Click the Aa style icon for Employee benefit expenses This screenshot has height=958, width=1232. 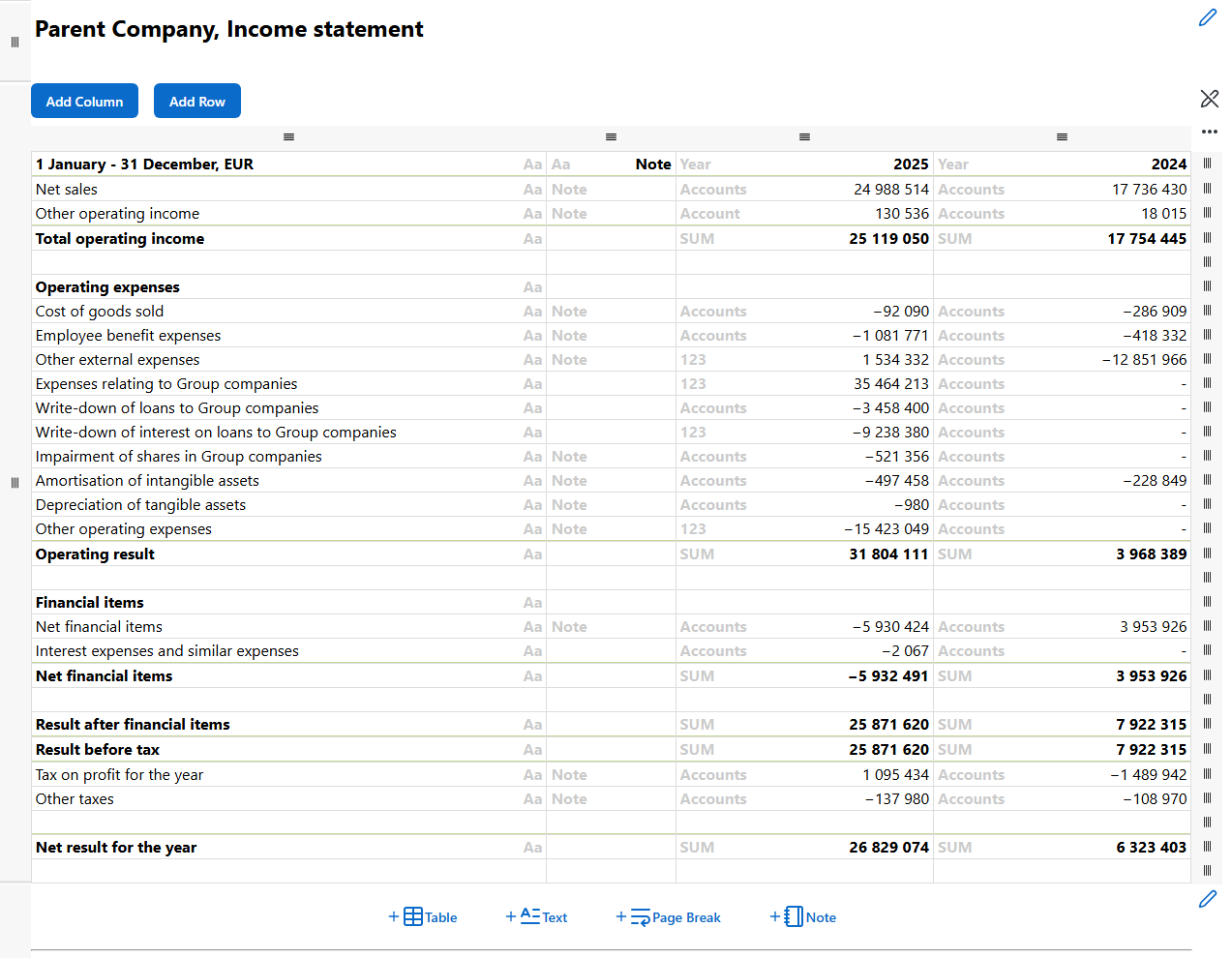coord(532,336)
